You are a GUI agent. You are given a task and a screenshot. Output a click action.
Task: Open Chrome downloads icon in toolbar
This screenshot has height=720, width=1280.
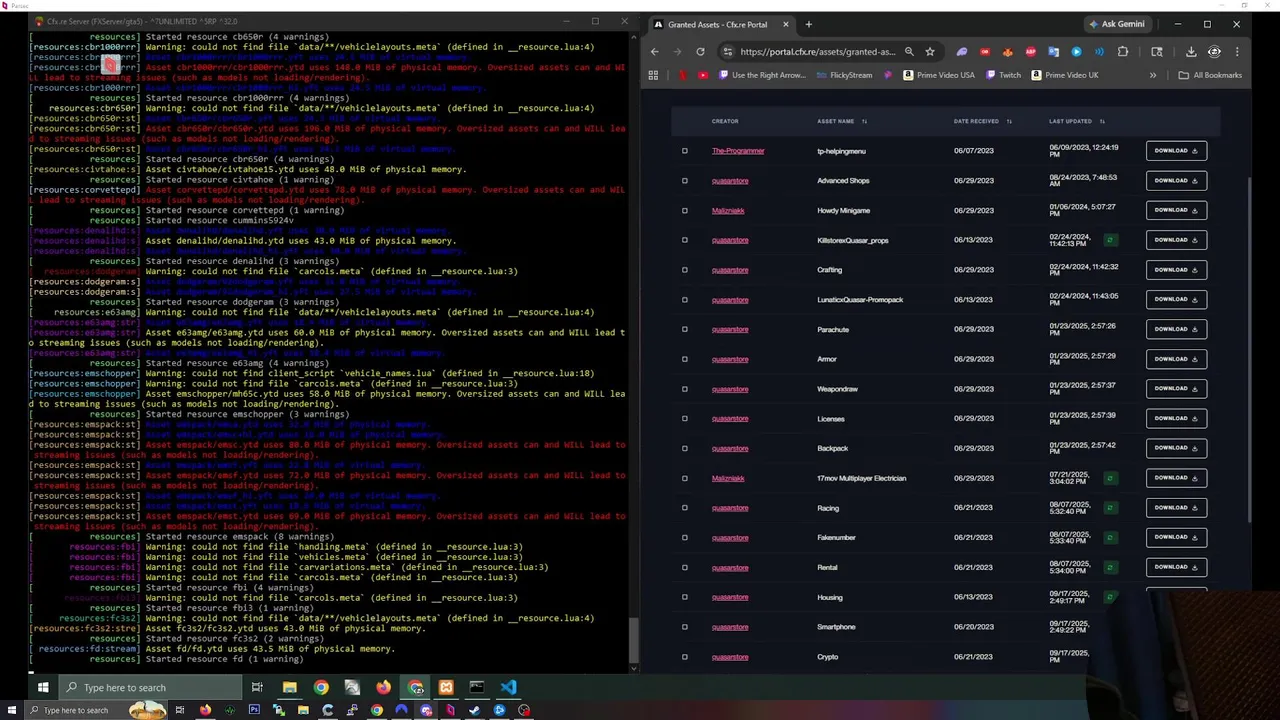coord(1191,52)
